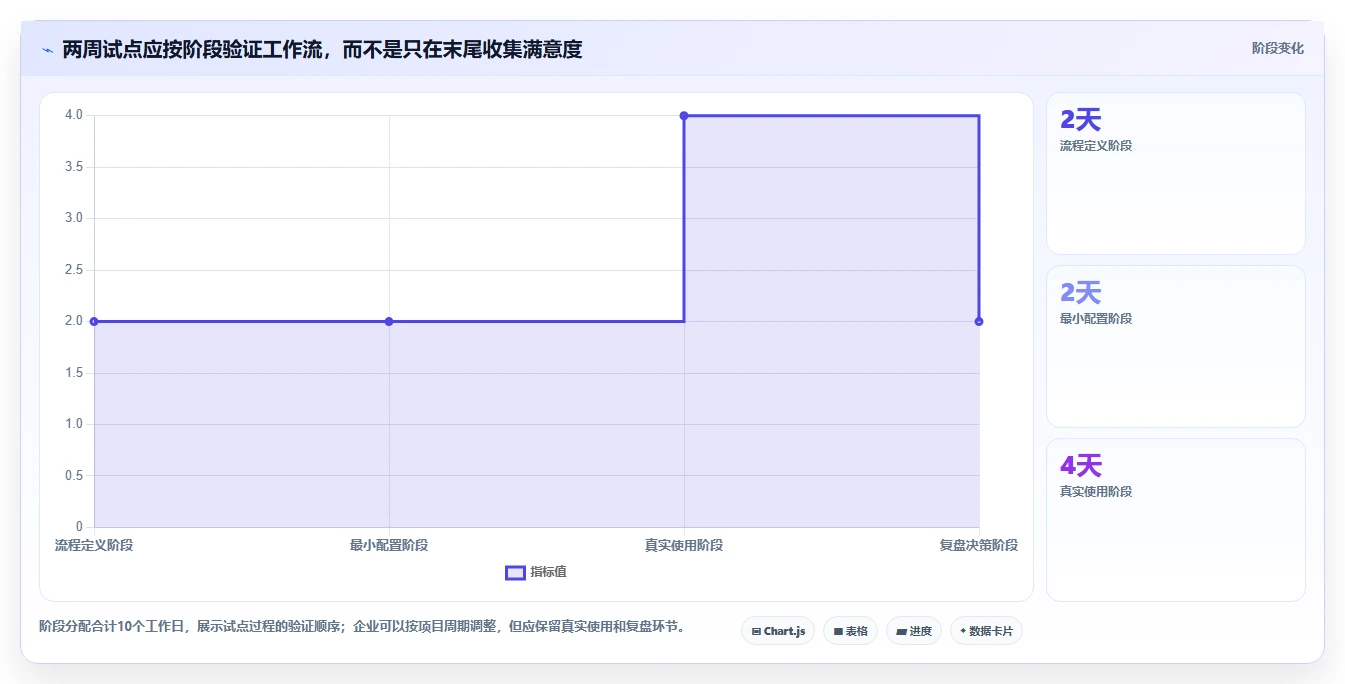This screenshot has width=1345, height=684.
Task: Select the Chart.js chip
Action: point(778,631)
